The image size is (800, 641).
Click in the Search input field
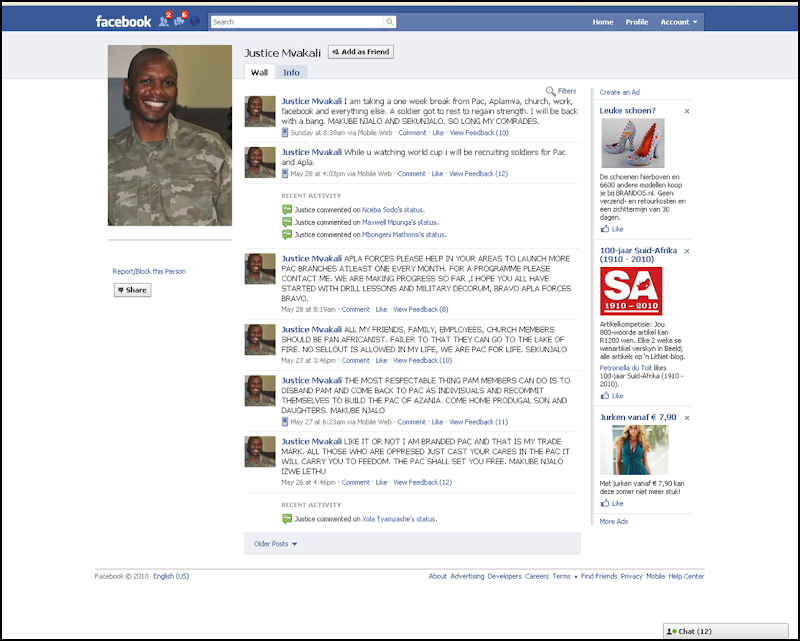pyautogui.click(x=297, y=21)
